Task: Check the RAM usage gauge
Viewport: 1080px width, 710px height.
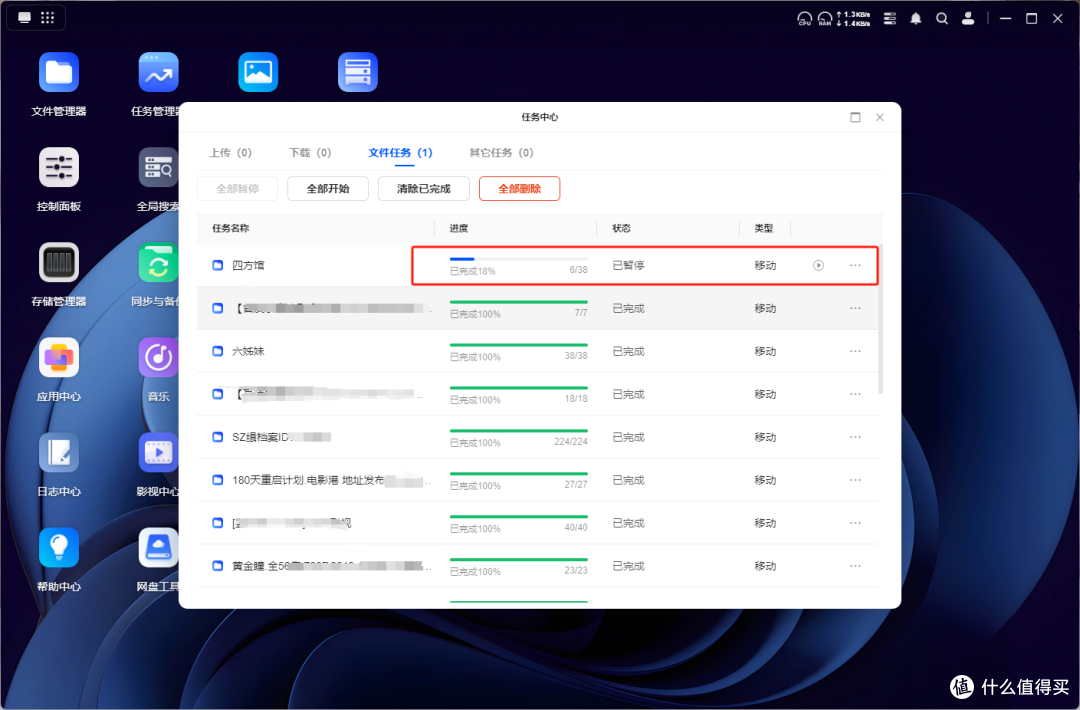Action: [x=824, y=19]
